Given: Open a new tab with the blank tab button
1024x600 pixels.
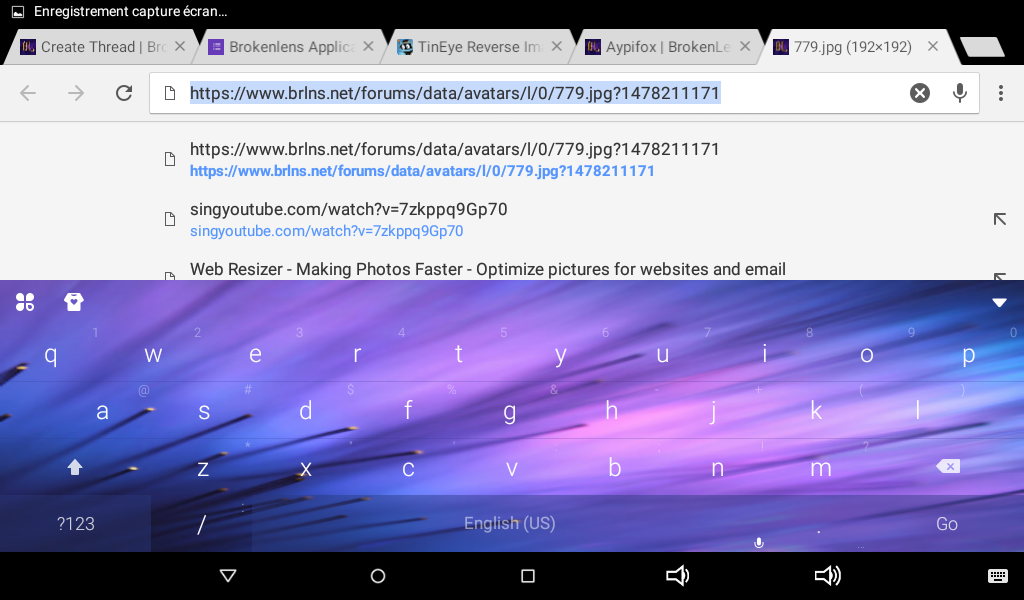Looking at the screenshot, I should click(982, 47).
